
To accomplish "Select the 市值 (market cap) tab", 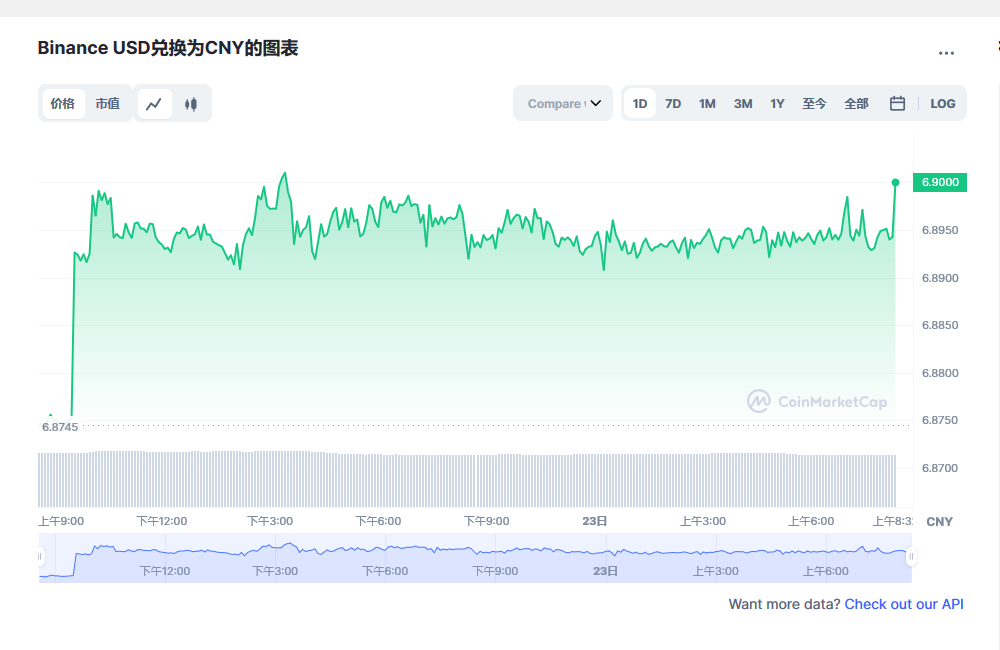I will (x=108, y=103).
